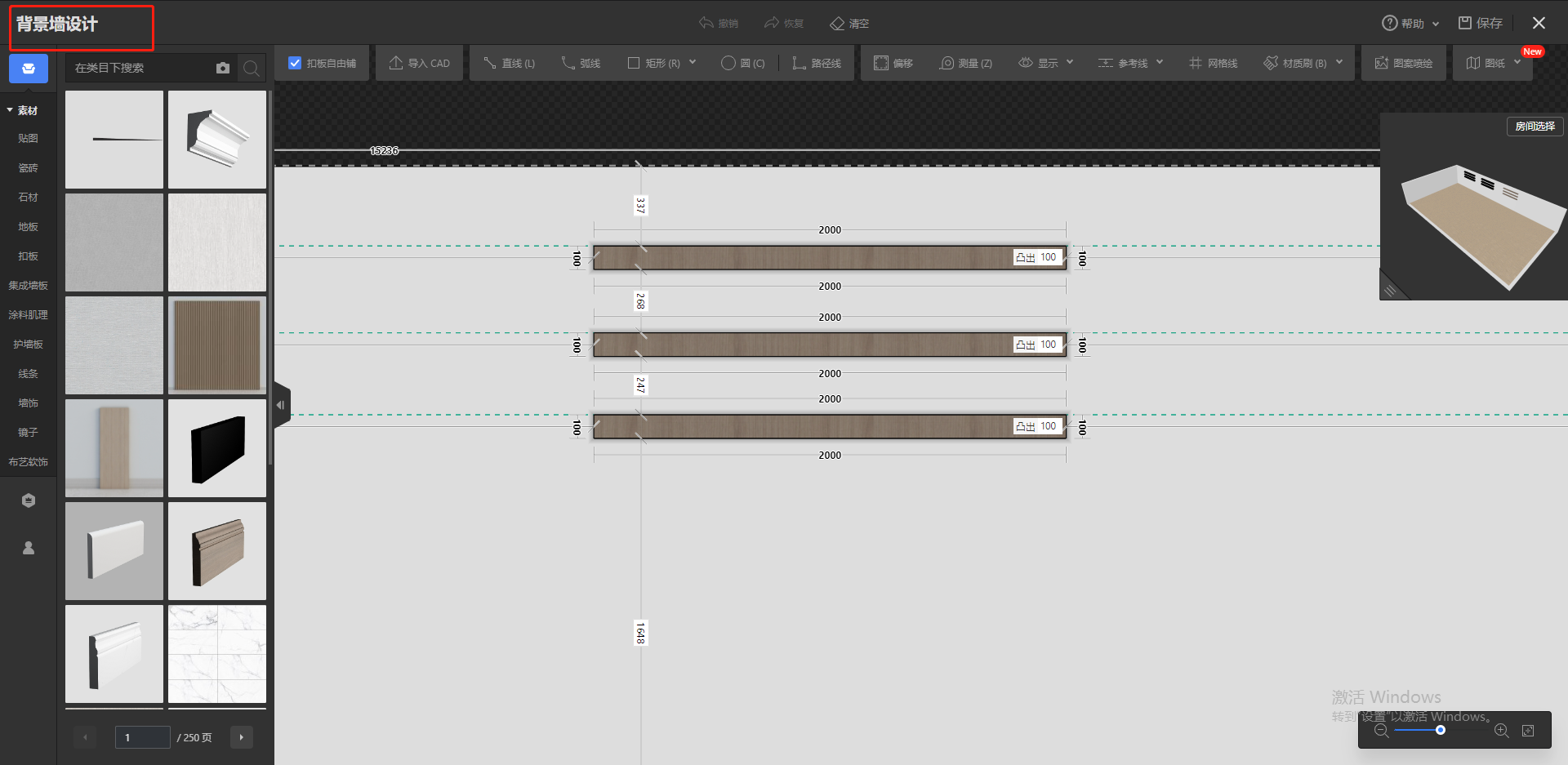1568x765 pixels.
Task: Click the zoom out magnifier icon
Action: [x=1381, y=730]
